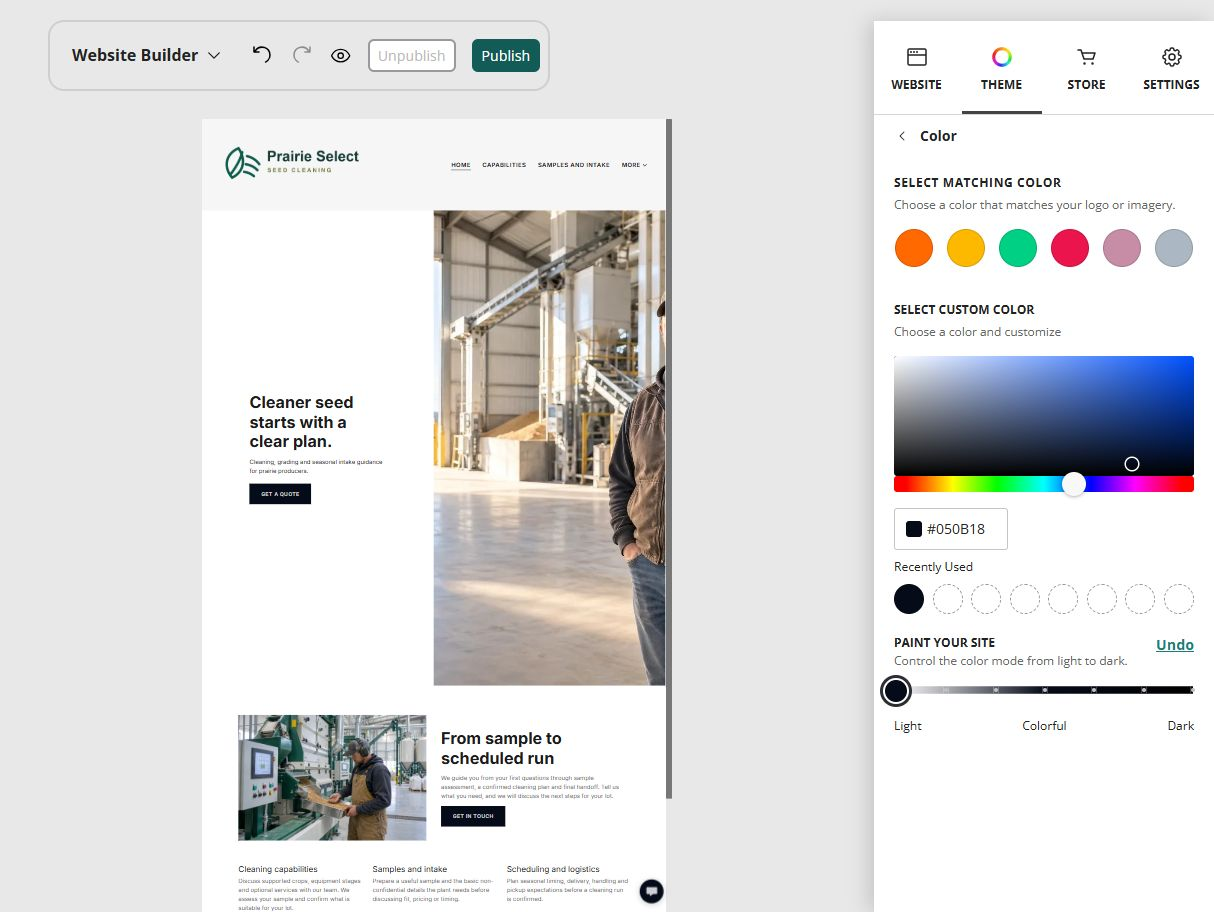Switch to the Theme tab

(1001, 69)
